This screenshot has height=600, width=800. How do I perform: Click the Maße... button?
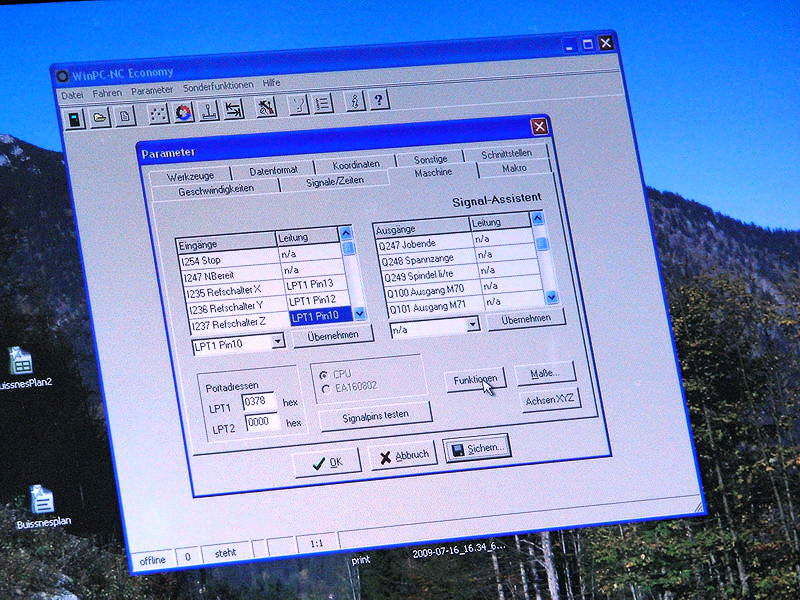(x=545, y=373)
